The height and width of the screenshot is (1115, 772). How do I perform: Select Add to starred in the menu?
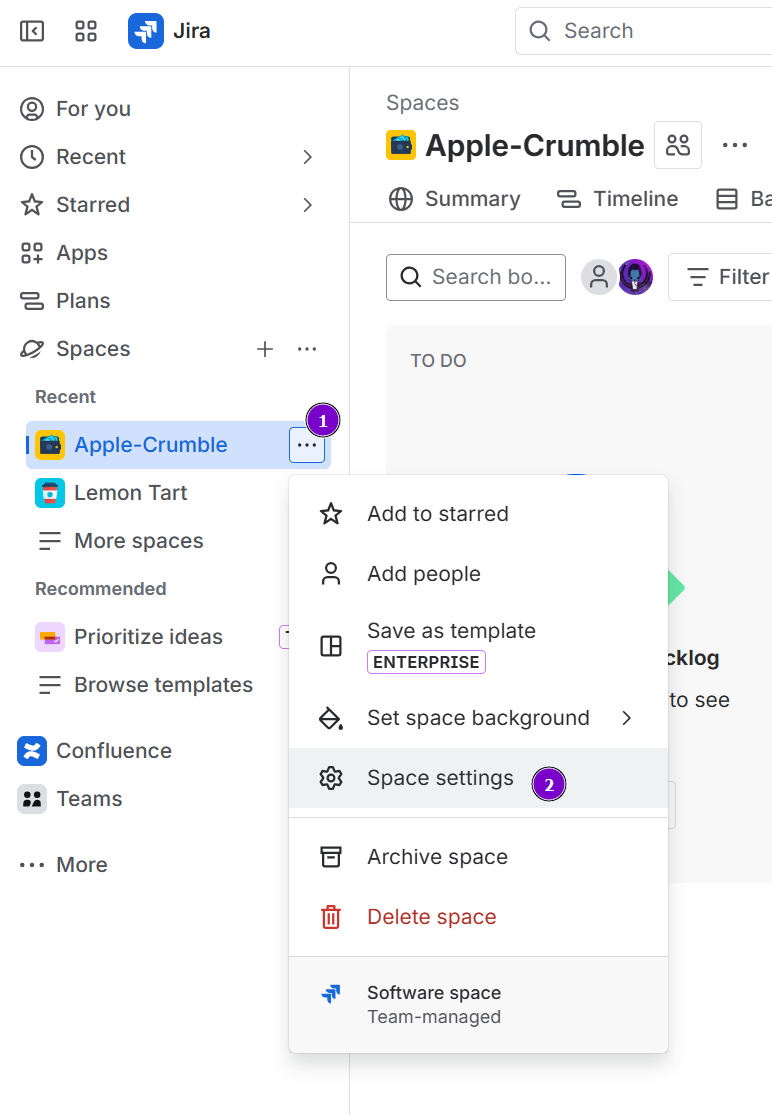pyautogui.click(x=437, y=514)
